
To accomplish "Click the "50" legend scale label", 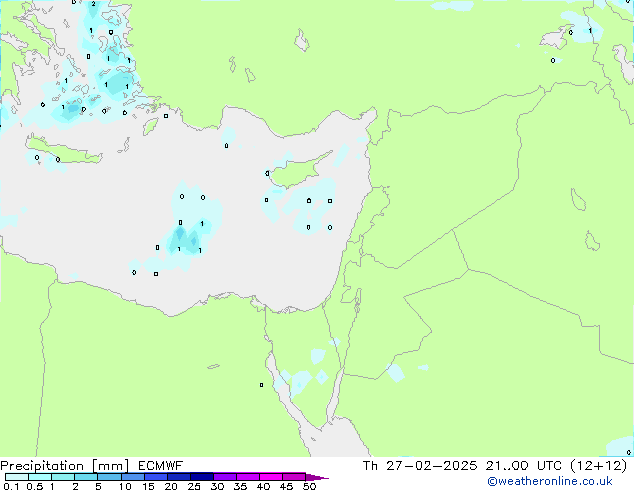I will click(x=310, y=486).
